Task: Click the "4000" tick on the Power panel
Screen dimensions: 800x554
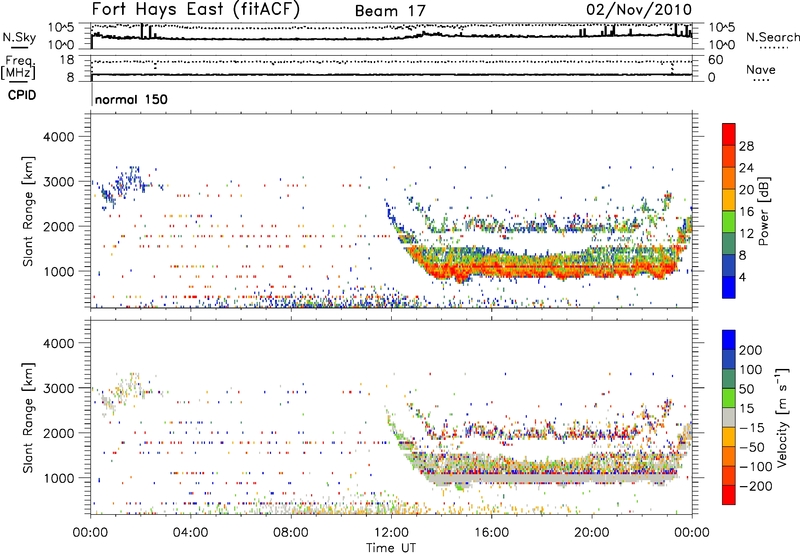Action: click(58, 137)
